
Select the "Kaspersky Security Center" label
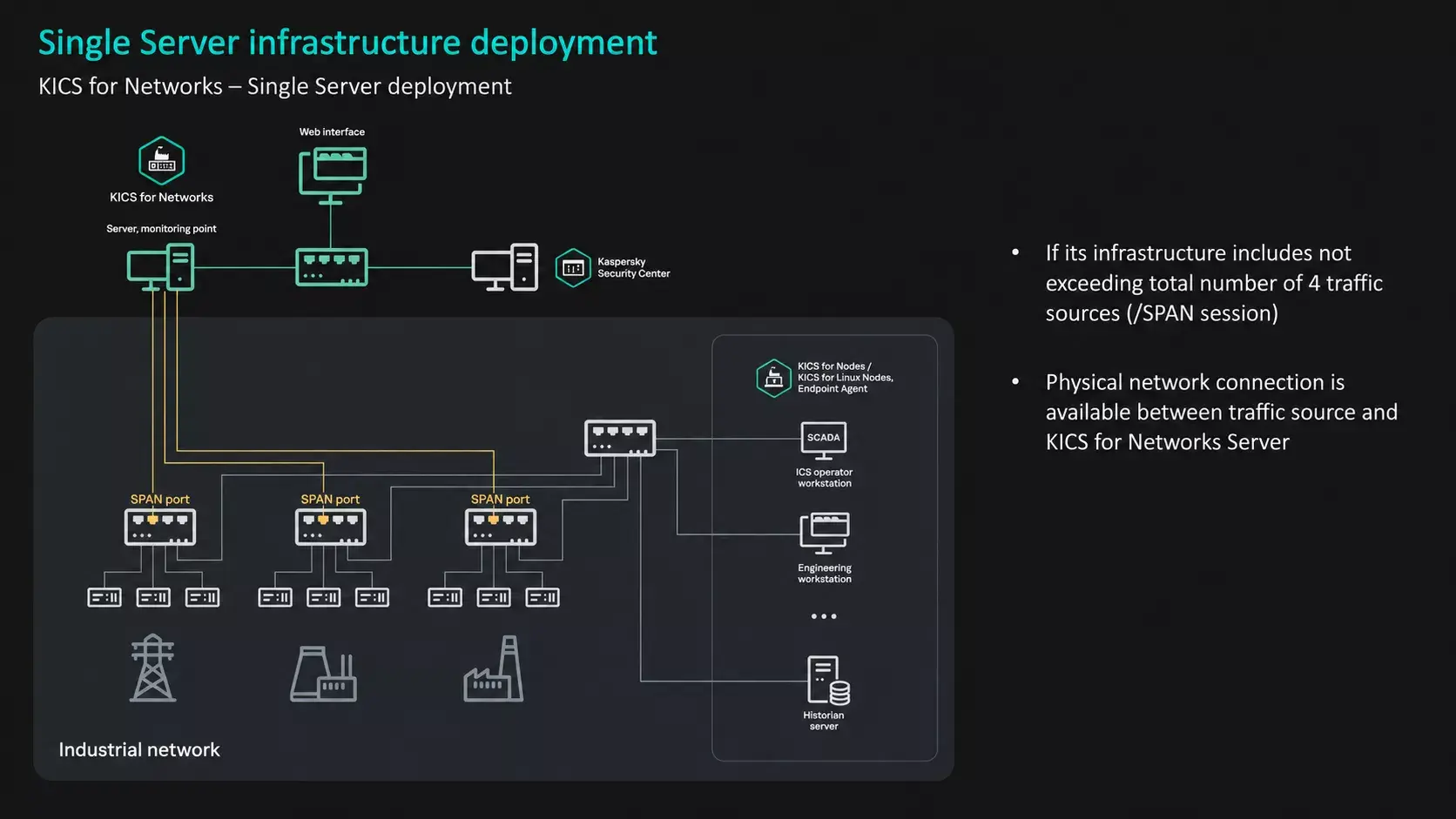pos(634,268)
